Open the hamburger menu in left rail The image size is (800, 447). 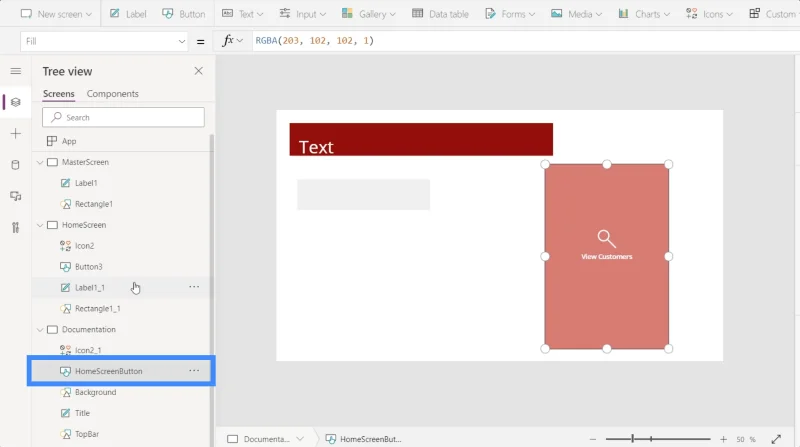16,71
